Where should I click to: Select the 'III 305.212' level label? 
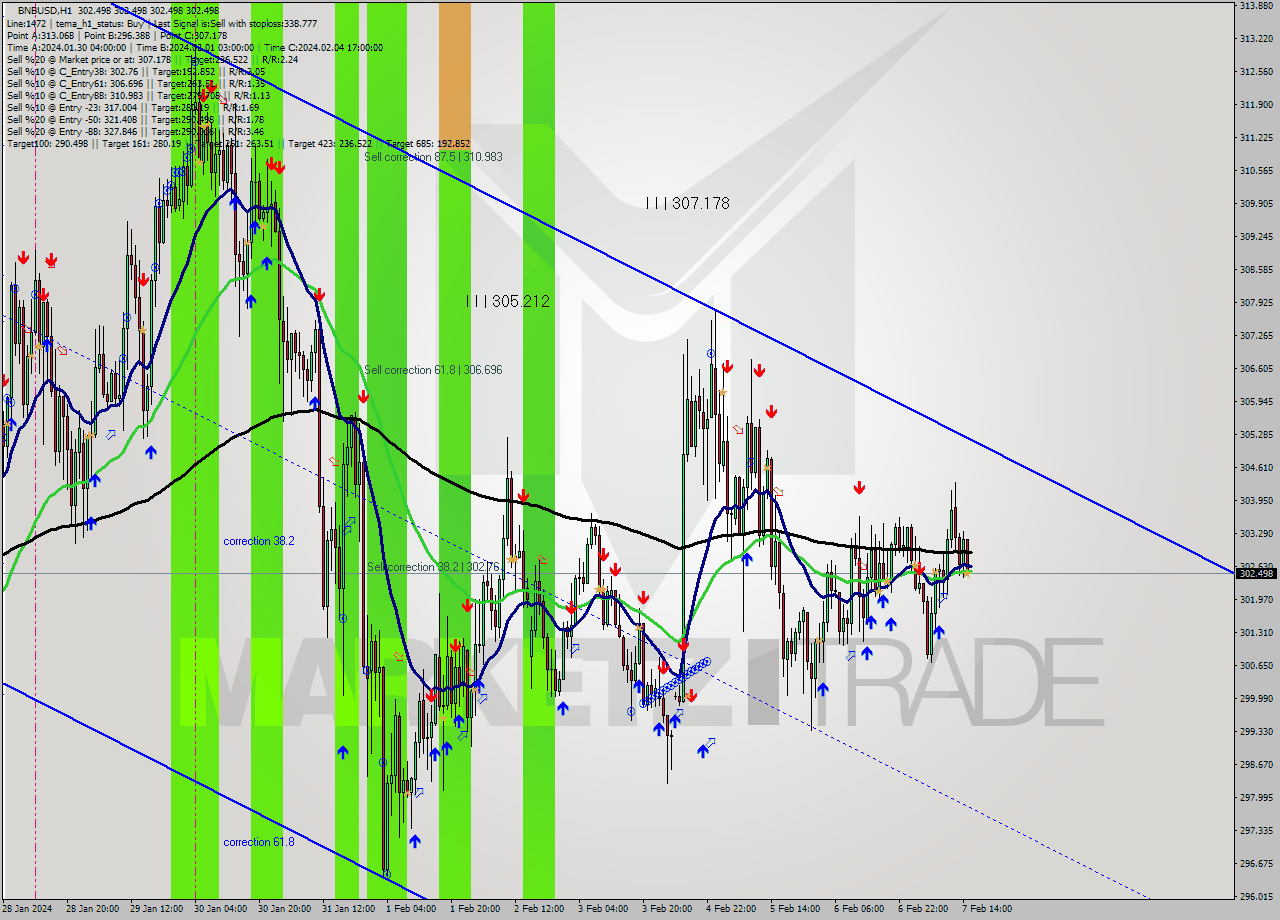tap(507, 301)
